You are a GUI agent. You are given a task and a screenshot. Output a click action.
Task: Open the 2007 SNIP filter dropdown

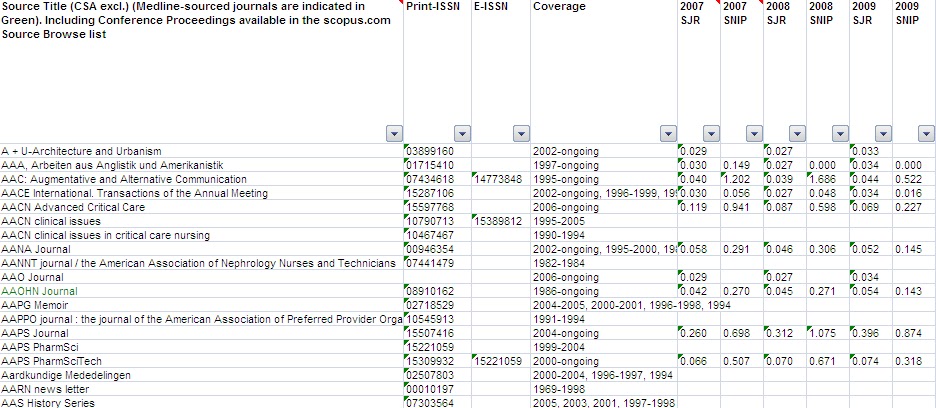(755, 133)
